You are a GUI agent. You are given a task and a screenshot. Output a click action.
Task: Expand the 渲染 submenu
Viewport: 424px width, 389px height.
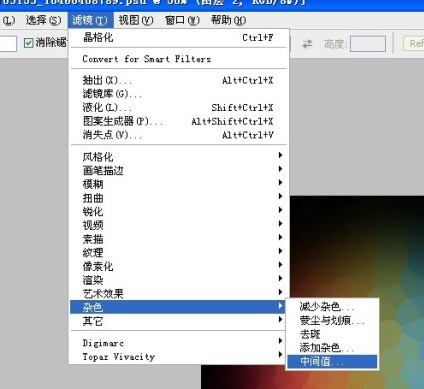pos(178,280)
